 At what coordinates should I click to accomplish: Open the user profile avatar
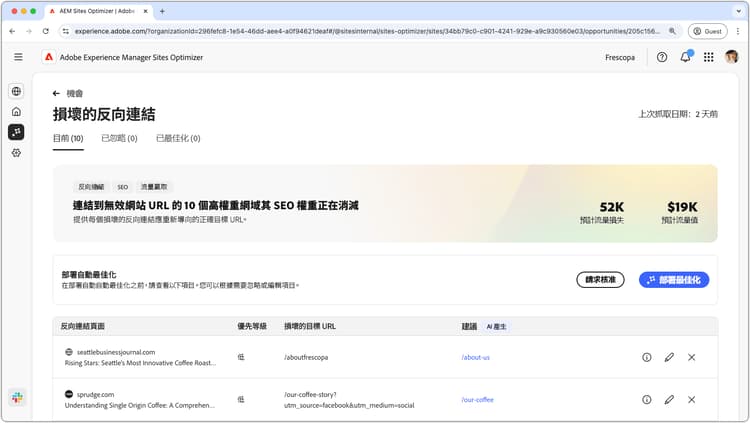point(731,57)
